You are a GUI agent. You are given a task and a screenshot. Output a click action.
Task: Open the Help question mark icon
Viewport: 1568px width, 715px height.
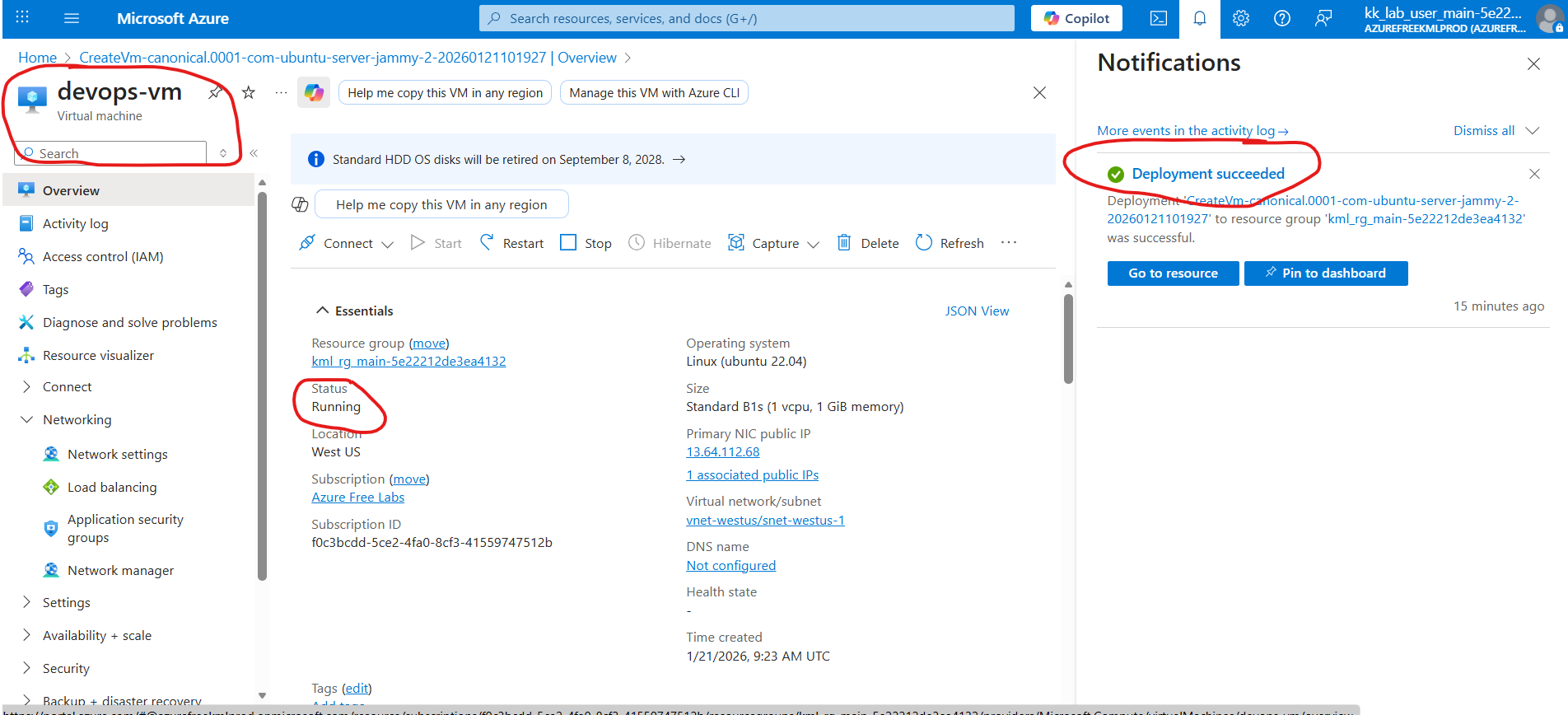click(1281, 18)
